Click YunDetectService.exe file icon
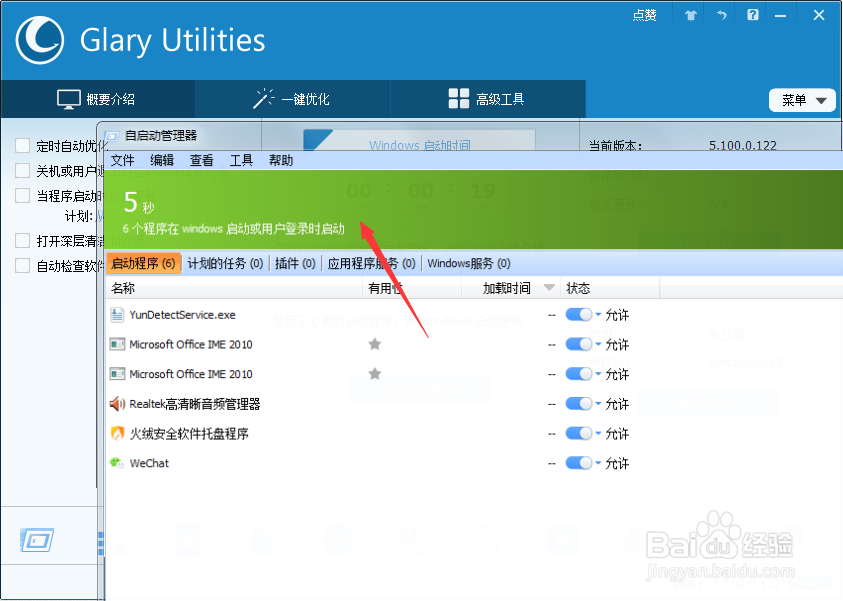Screen dimensions: 843x601 click(117, 314)
